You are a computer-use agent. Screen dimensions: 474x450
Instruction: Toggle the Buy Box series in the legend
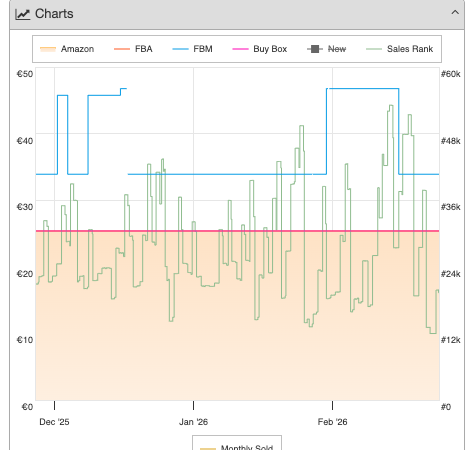pyautogui.click(x=260, y=49)
